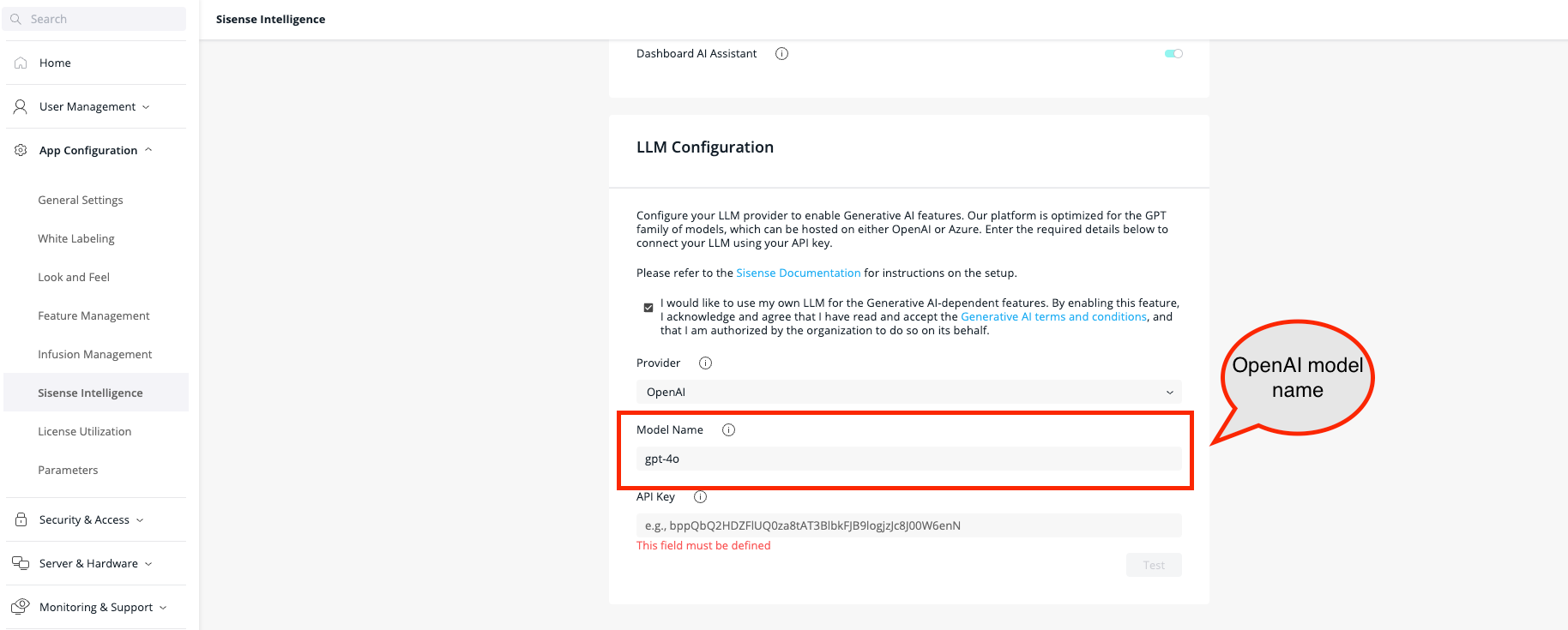Click info icon beside Model Name label
The image size is (1568, 630).
coord(728,429)
